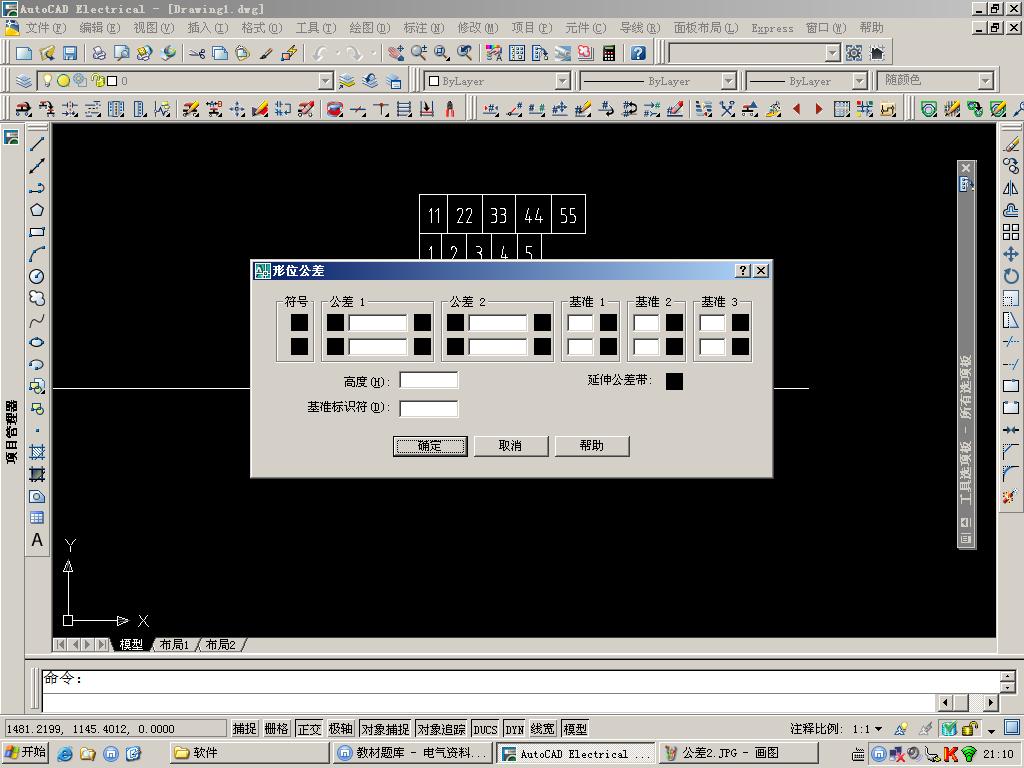This screenshot has height=768, width=1024.
Task: Click top symbol swatch under 符号
Action: 299,323
